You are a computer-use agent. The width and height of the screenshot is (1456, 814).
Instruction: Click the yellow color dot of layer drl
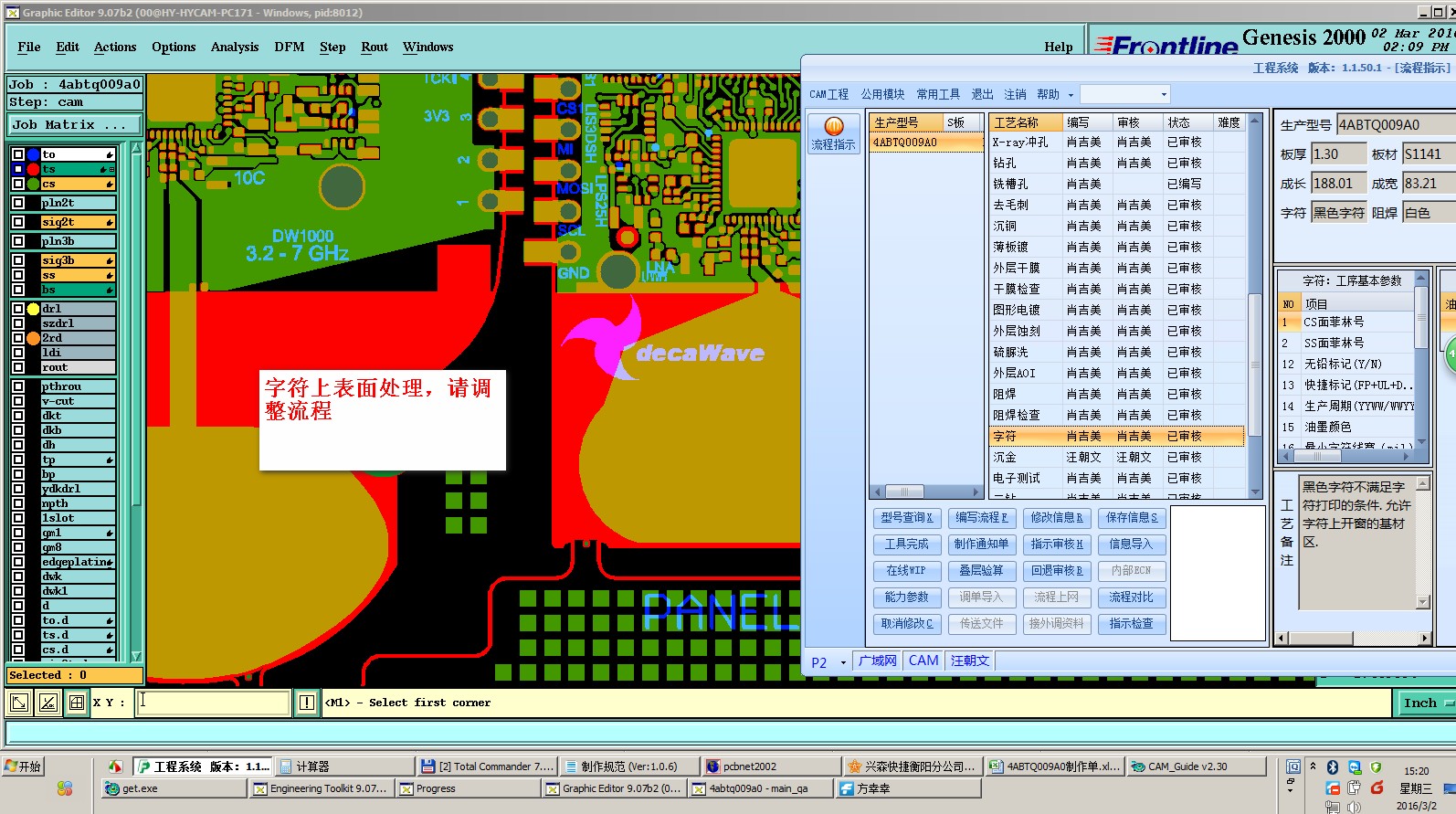(x=34, y=309)
